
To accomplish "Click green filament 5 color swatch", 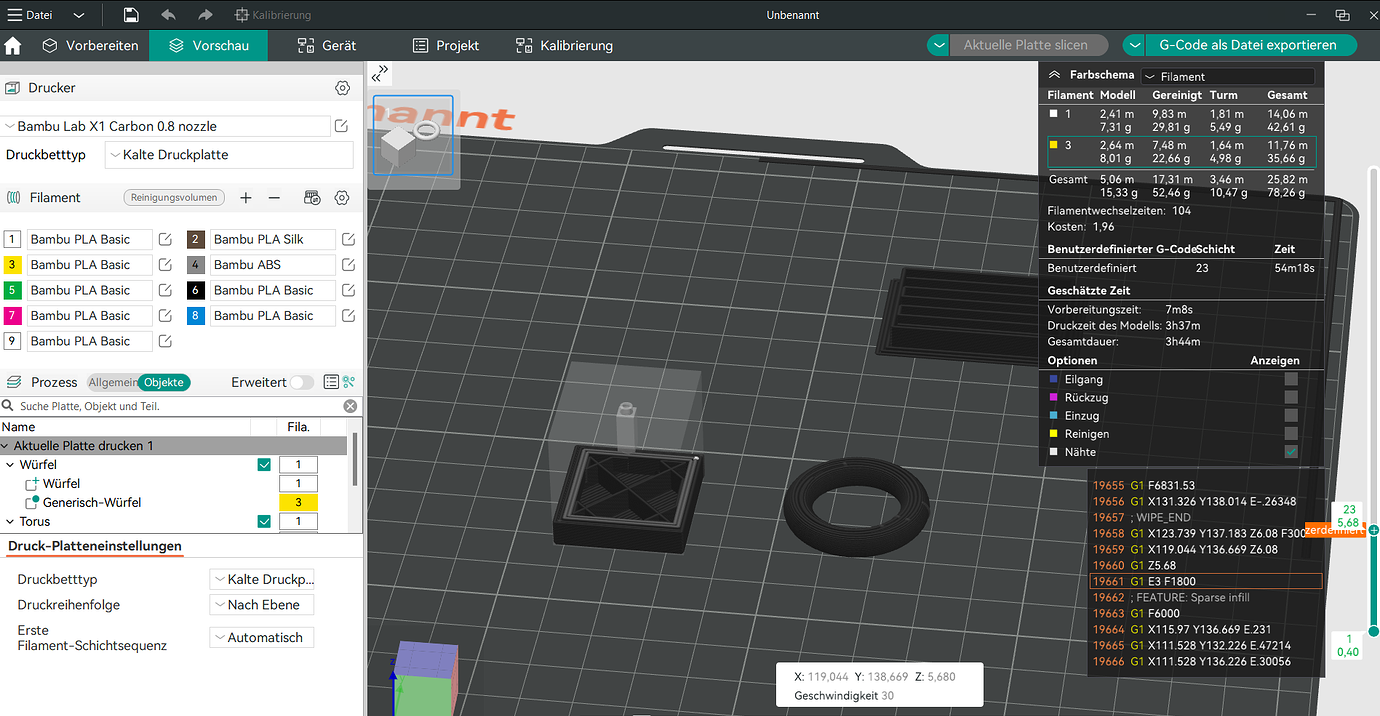I will pos(12,290).
